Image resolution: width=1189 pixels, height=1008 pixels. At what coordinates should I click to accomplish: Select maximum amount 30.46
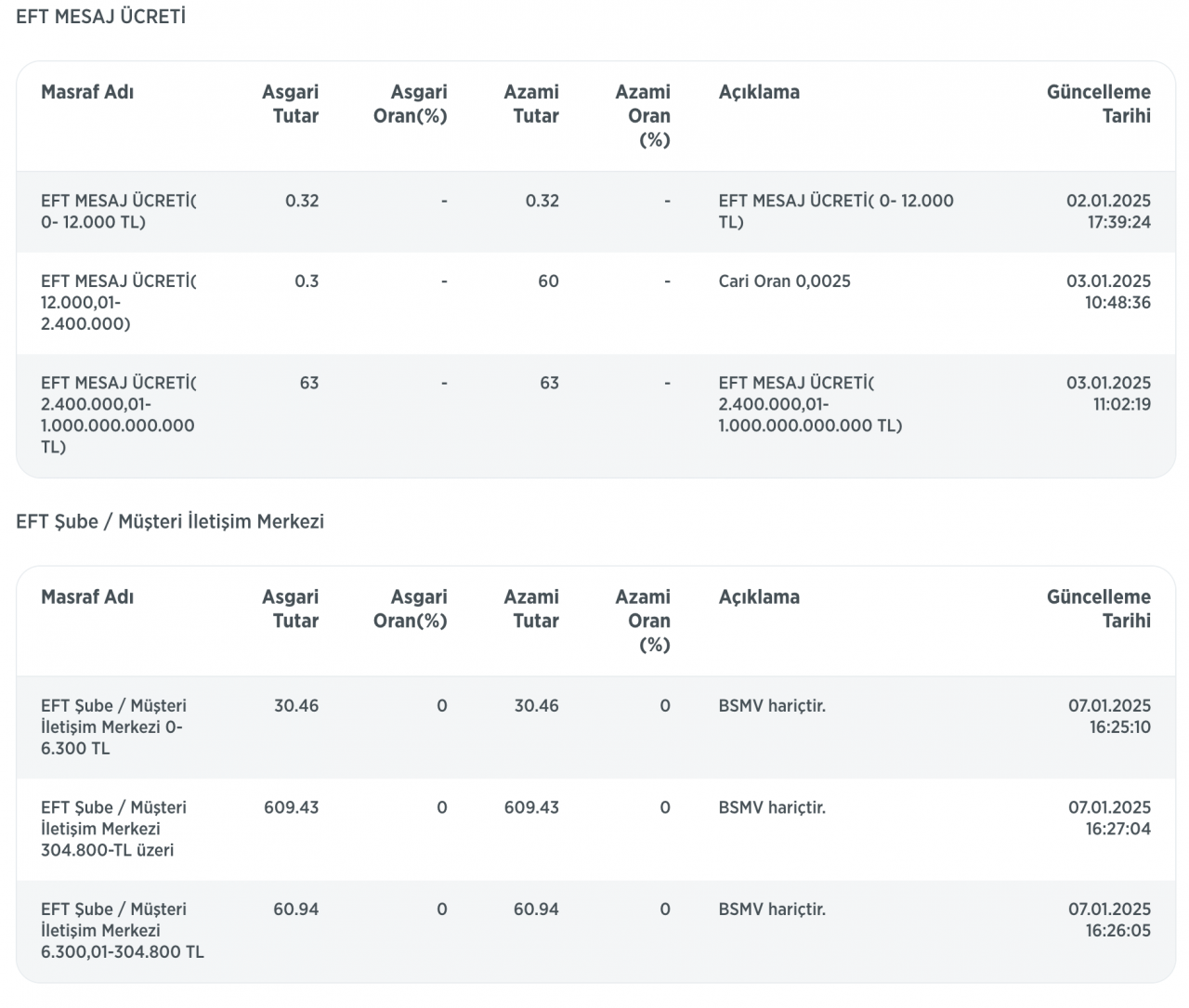click(536, 705)
